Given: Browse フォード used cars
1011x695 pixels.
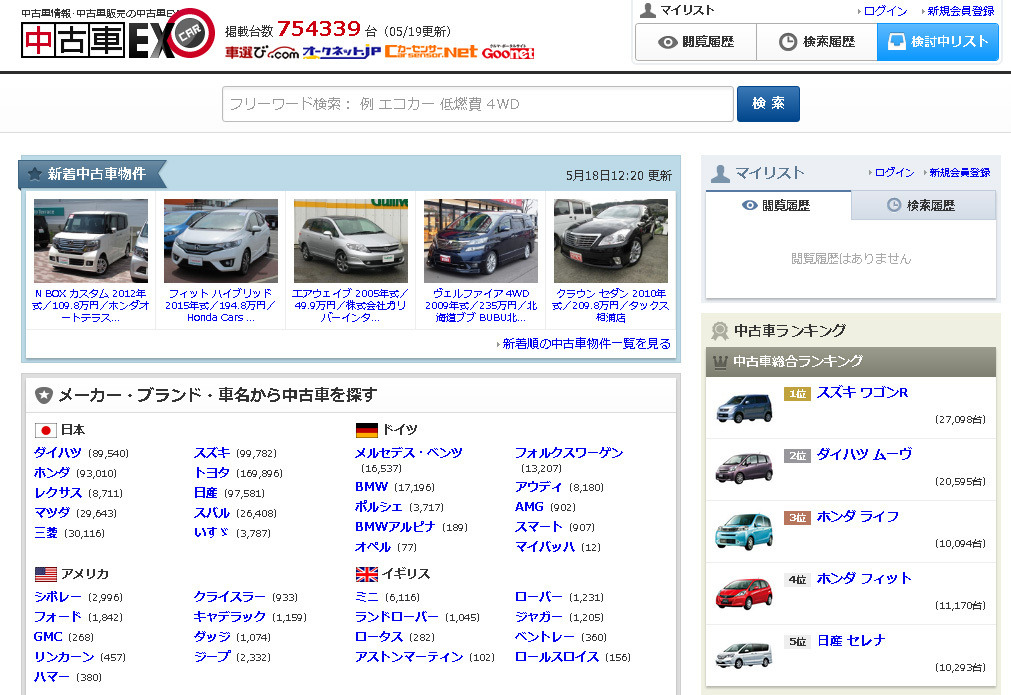Looking at the screenshot, I should point(57,617).
